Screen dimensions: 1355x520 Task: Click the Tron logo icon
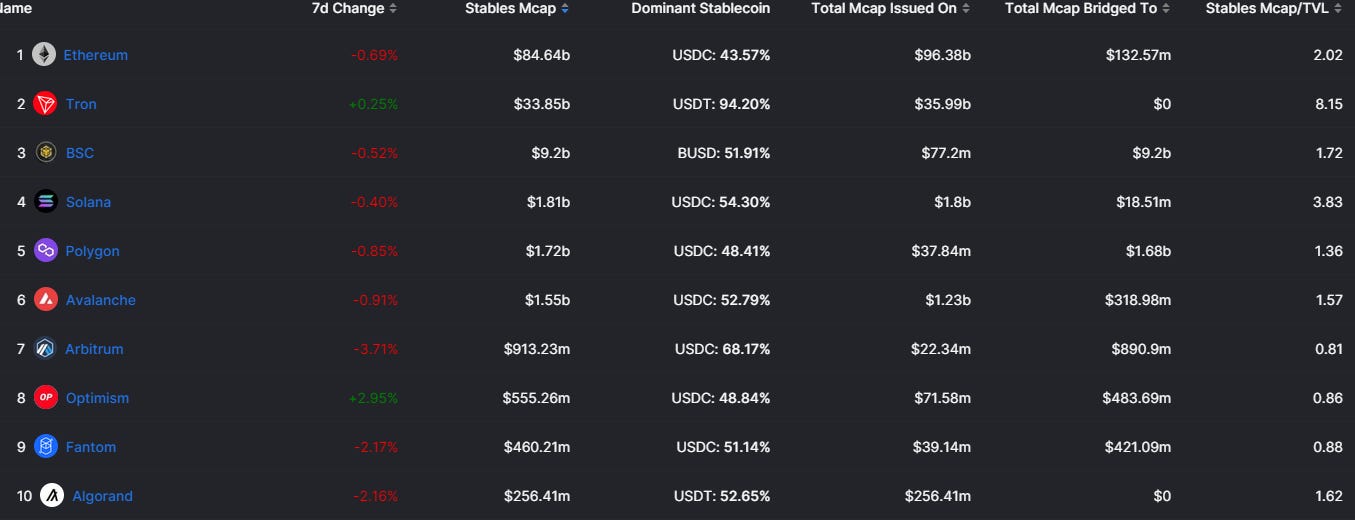click(46, 104)
